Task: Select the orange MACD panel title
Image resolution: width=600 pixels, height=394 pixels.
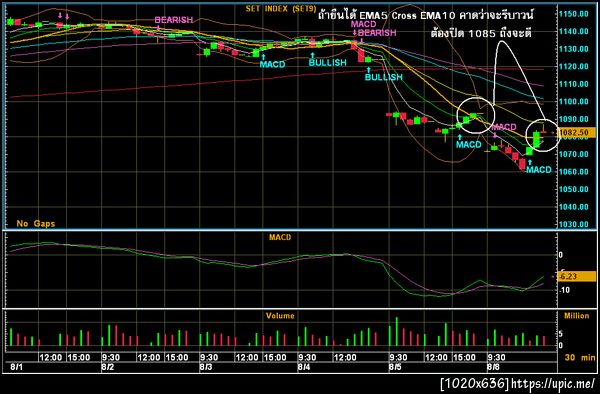Action: click(280, 238)
